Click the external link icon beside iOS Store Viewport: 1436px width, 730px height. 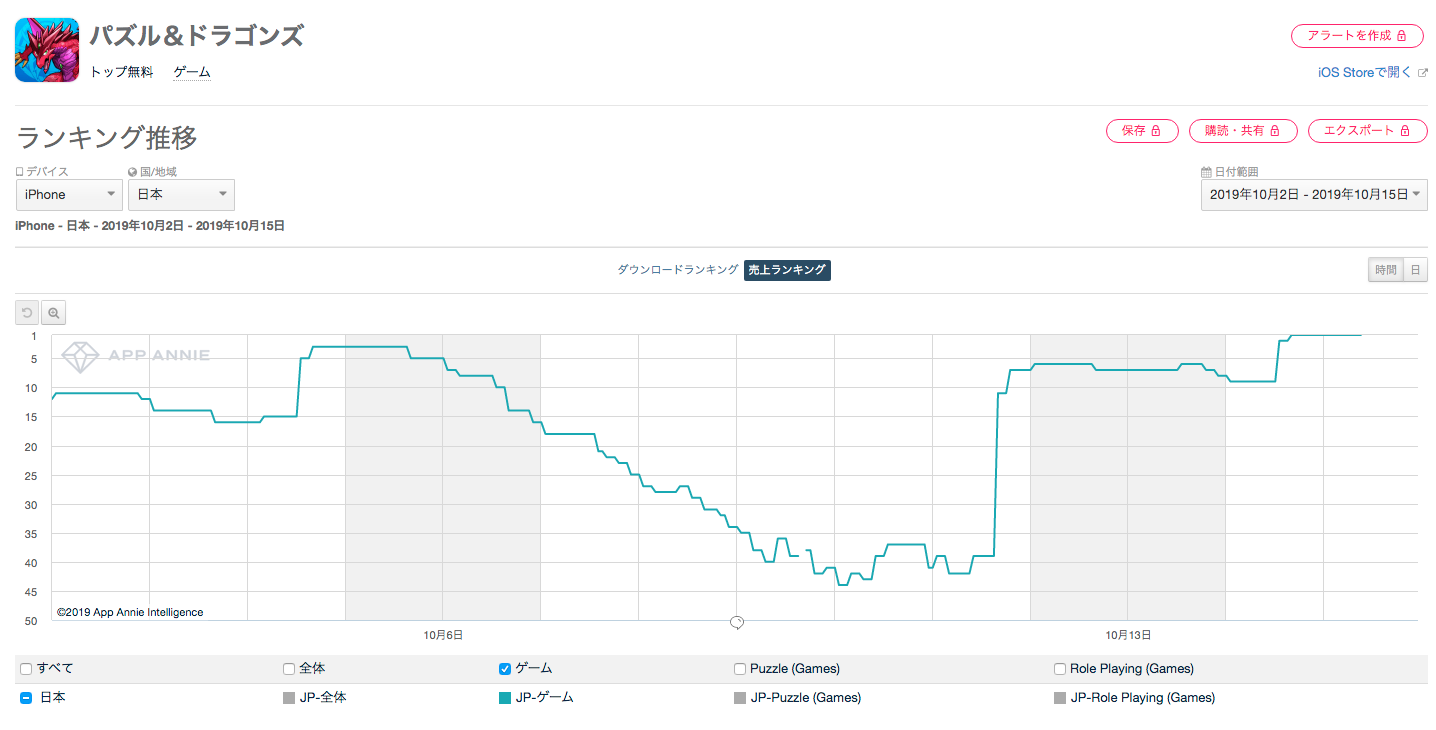click(1422, 72)
